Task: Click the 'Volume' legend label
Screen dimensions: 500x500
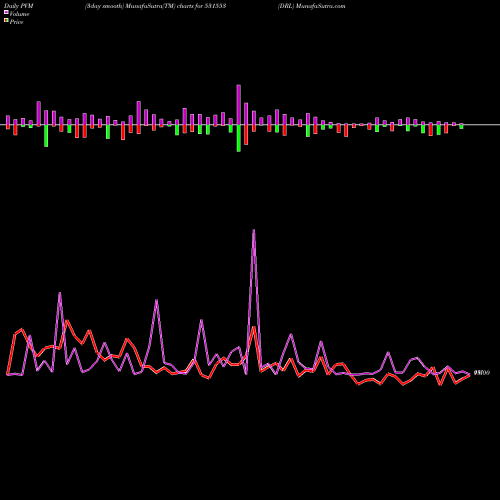Action: coord(19,14)
